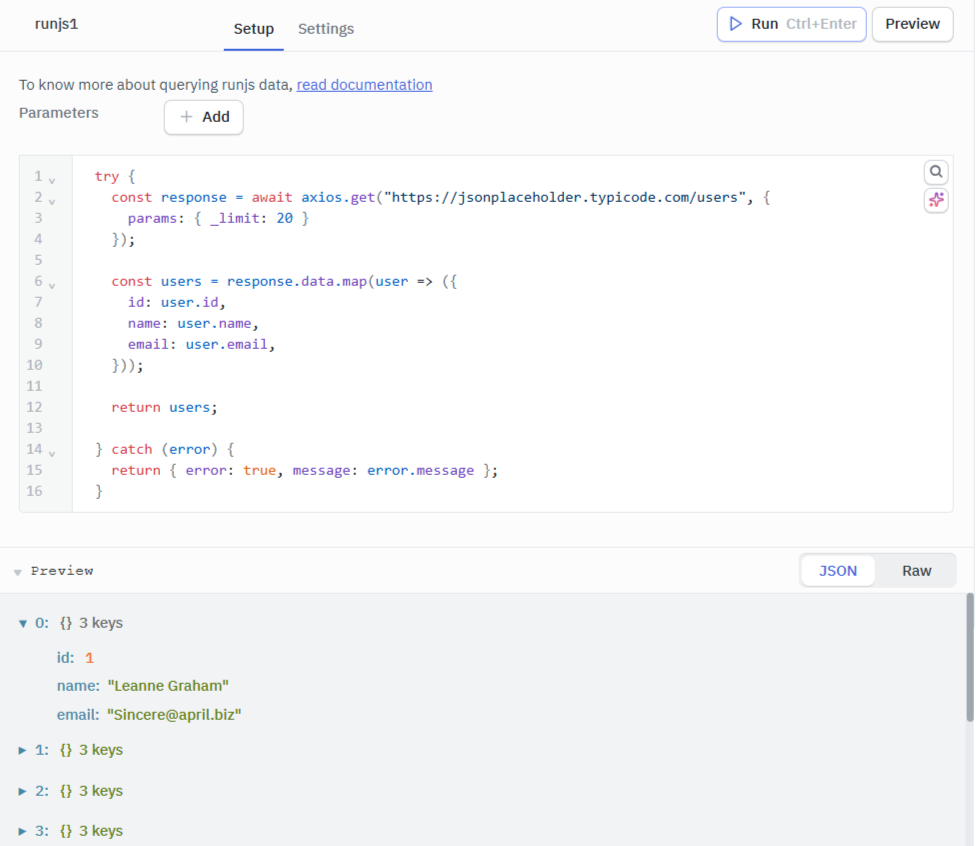Click the plus icon on Add
The image size is (976, 846).
(x=188, y=117)
